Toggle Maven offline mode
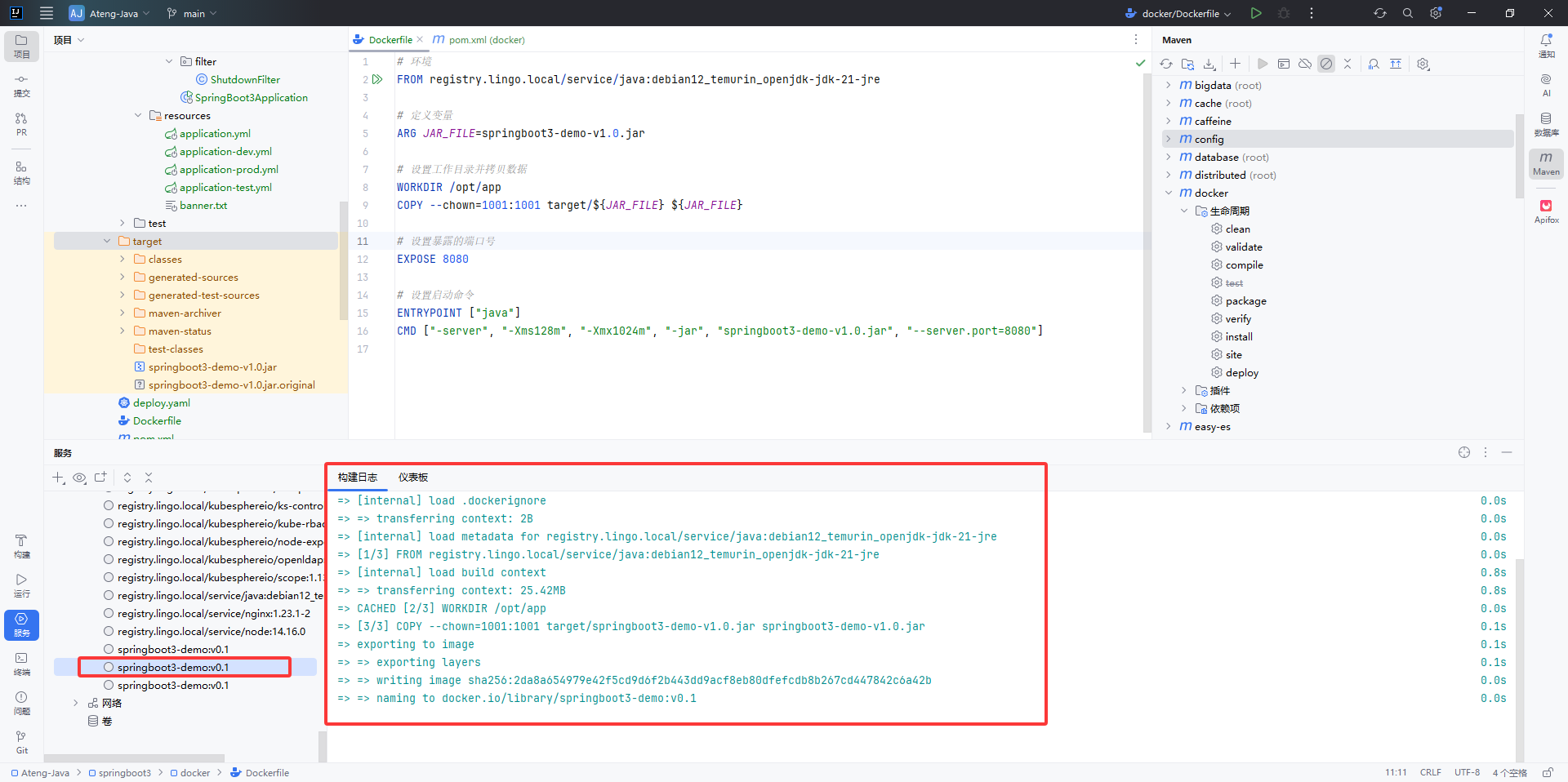Viewport: 1568px width, 782px height. pos(1305,64)
